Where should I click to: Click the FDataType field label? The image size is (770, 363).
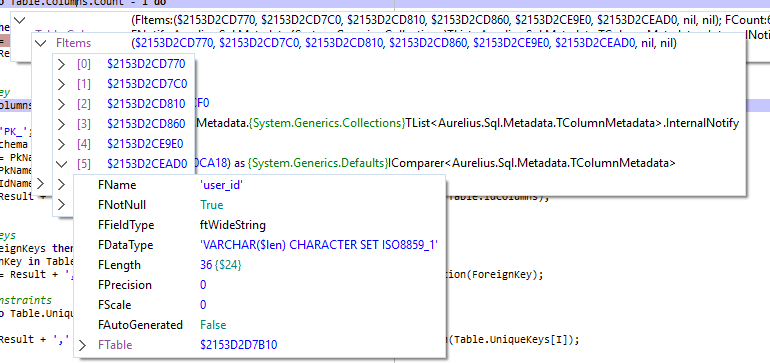[125, 245]
